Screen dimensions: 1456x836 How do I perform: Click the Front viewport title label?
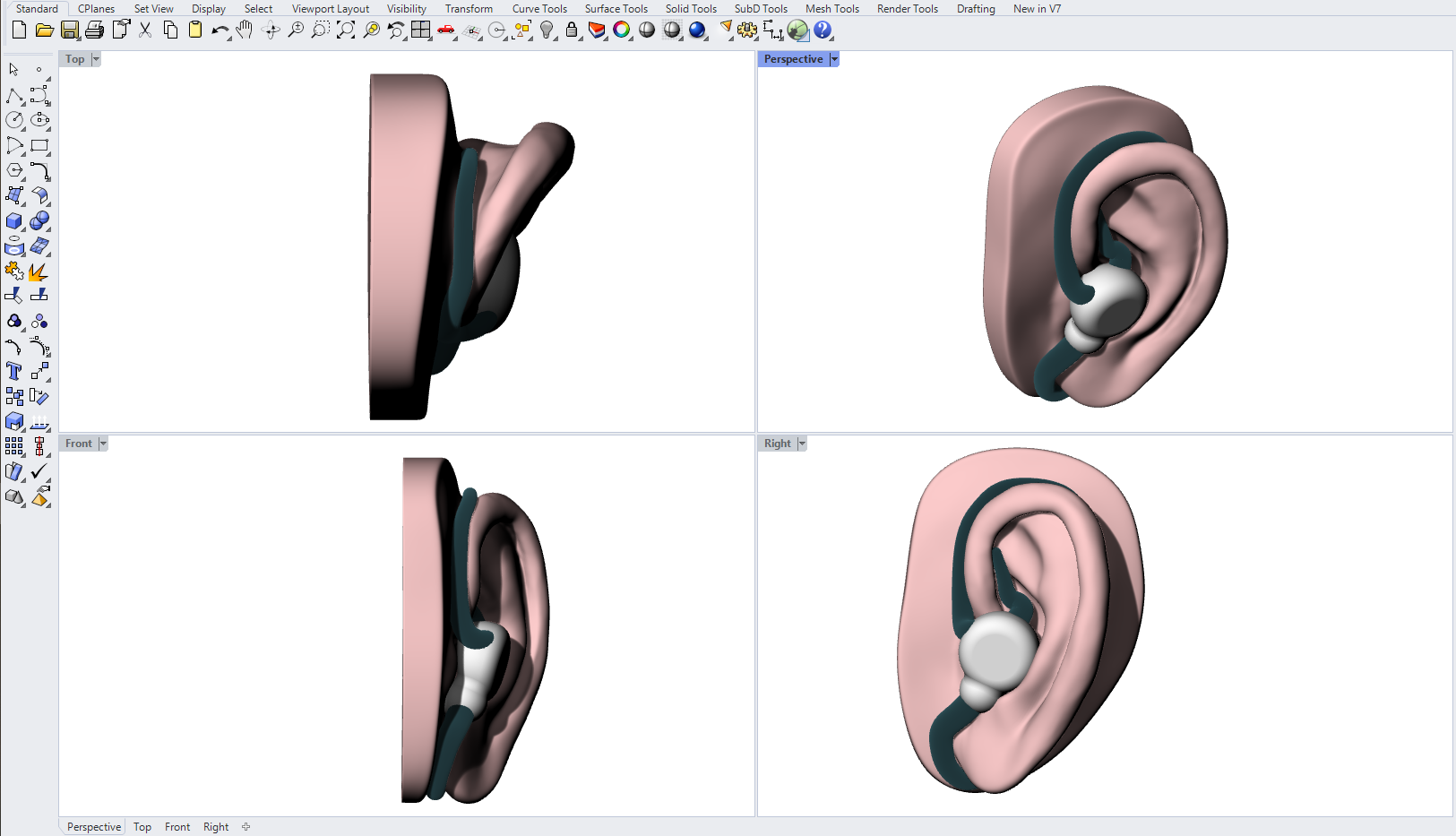[79, 444]
